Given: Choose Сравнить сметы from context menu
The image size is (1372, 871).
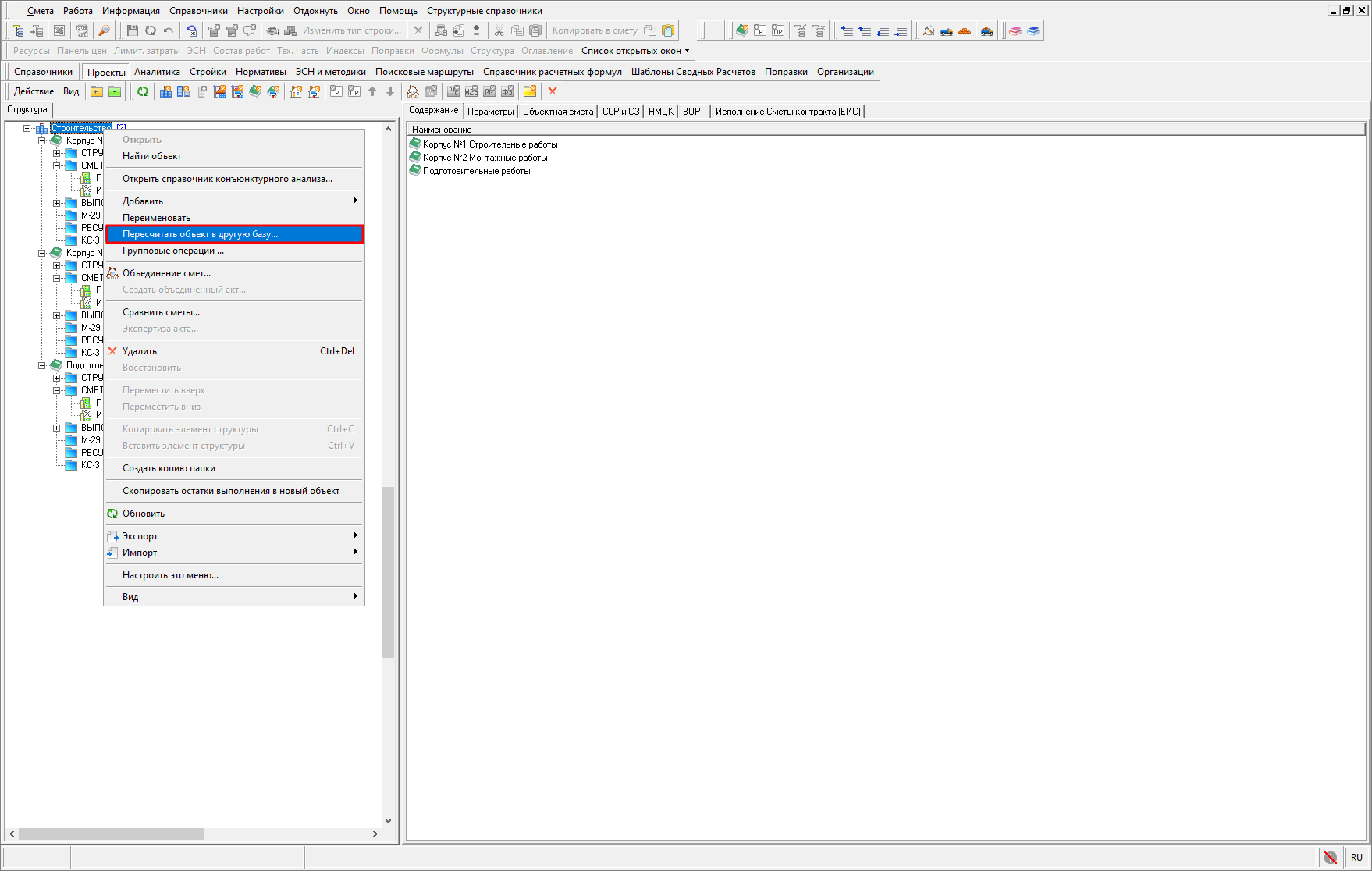Looking at the screenshot, I should 161,312.
